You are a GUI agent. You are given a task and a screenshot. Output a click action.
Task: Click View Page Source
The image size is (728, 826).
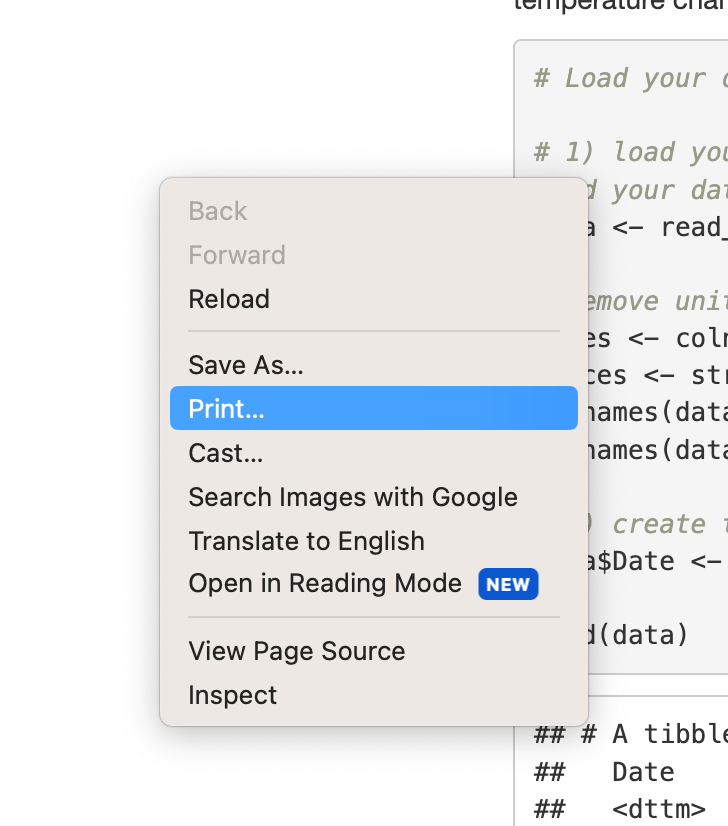[x=296, y=651]
